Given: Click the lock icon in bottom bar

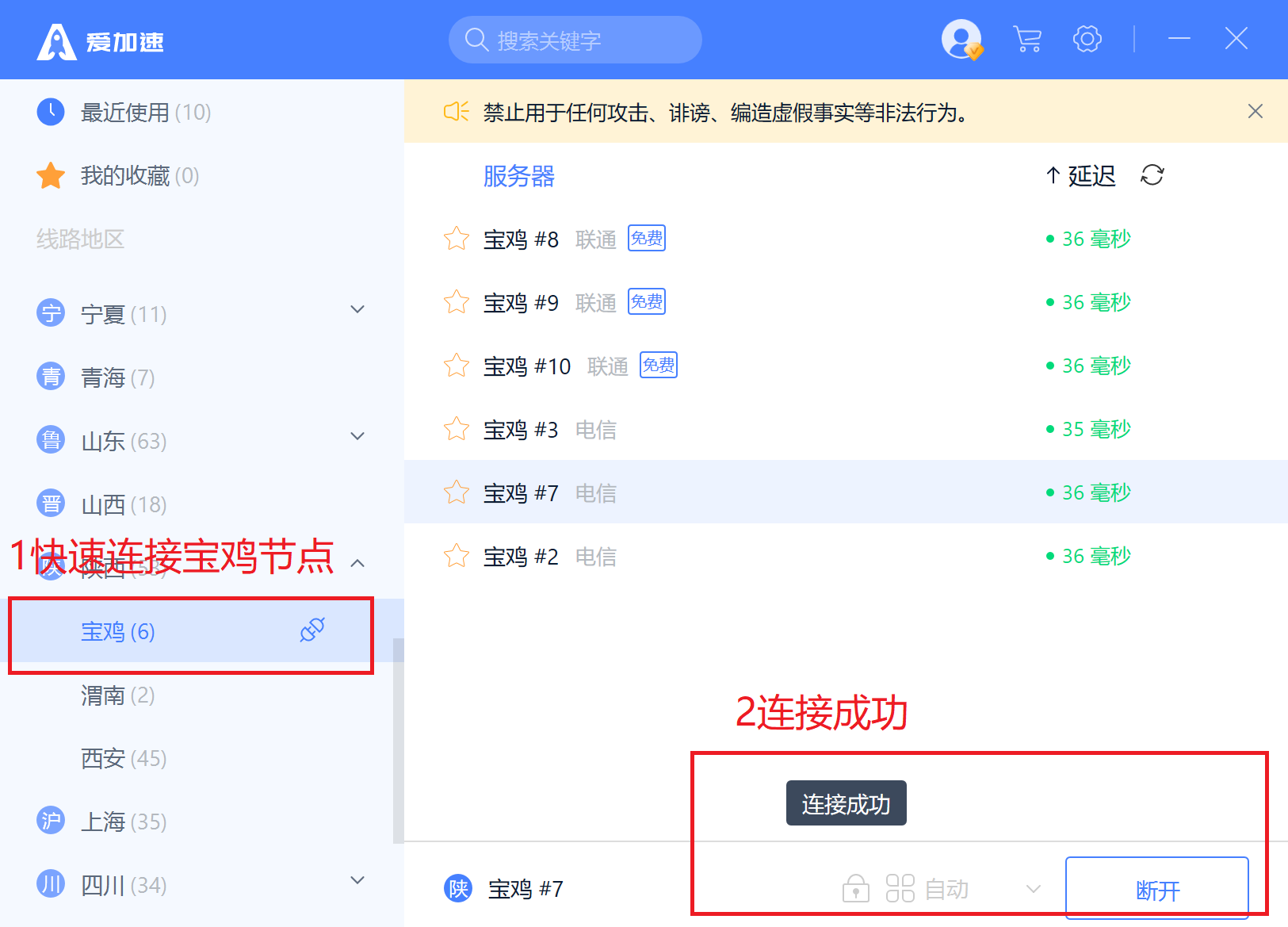Looking at the screenshot, I should [855, 888].
